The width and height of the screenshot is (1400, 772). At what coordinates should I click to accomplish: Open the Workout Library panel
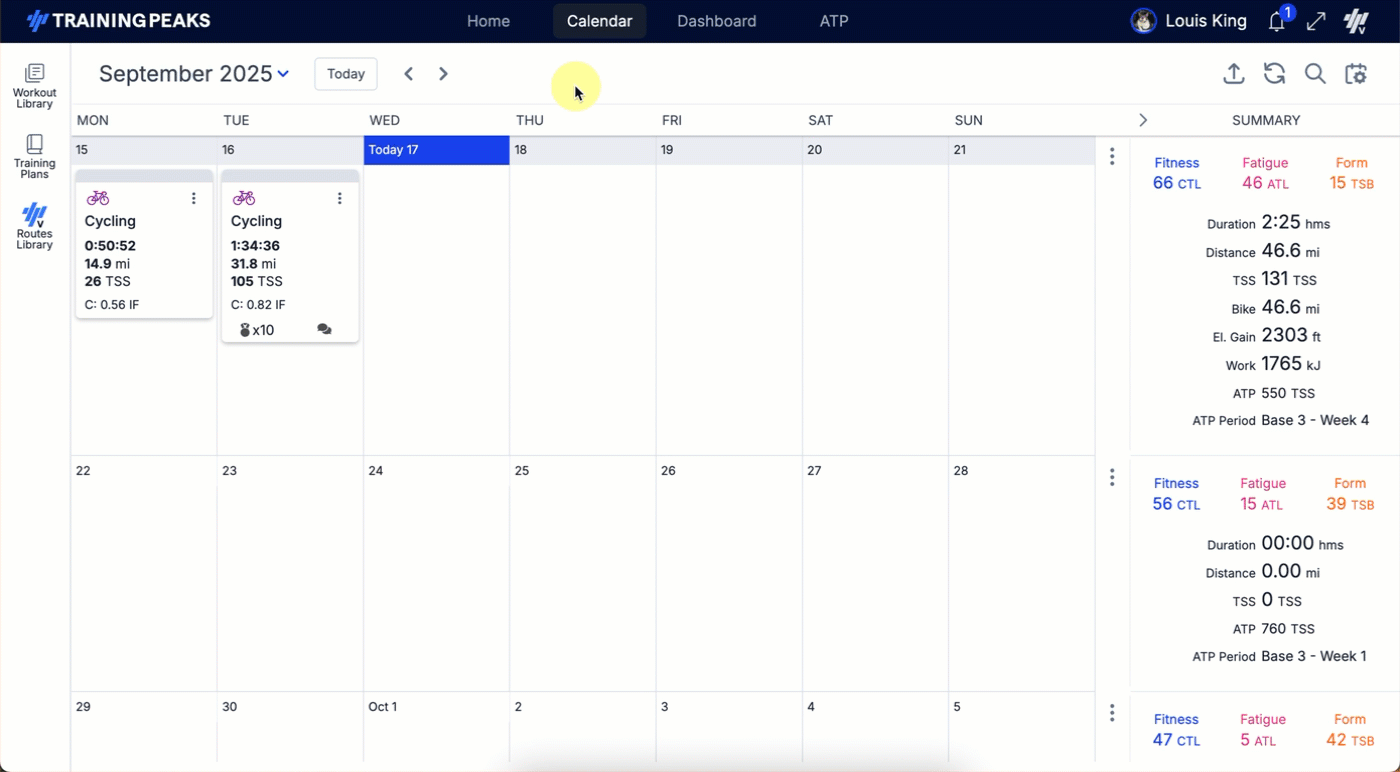pos(34,86)
